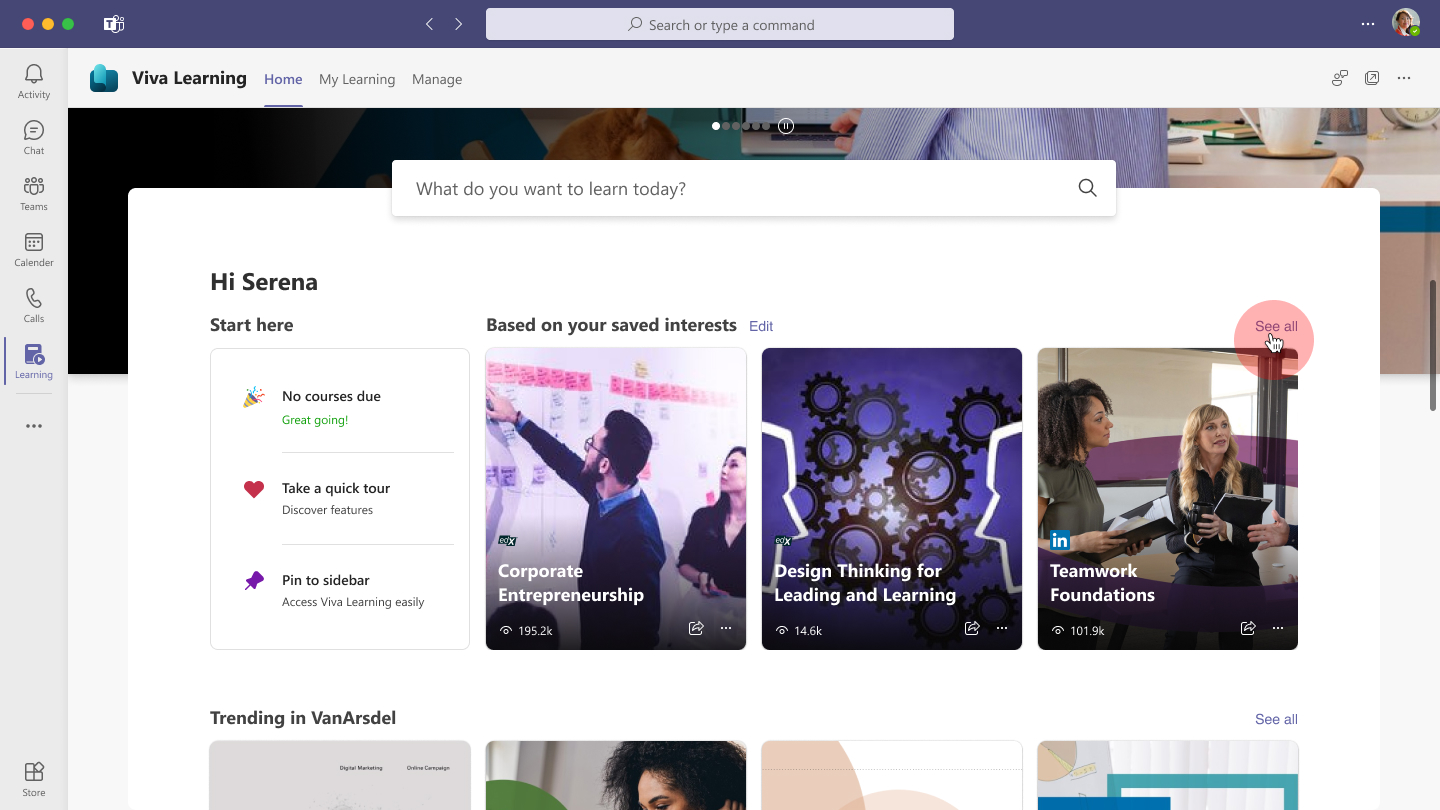Go to Teams in the sidebar
The height and width of the screenshot is (810, 1440).
(x=34, y=194)
